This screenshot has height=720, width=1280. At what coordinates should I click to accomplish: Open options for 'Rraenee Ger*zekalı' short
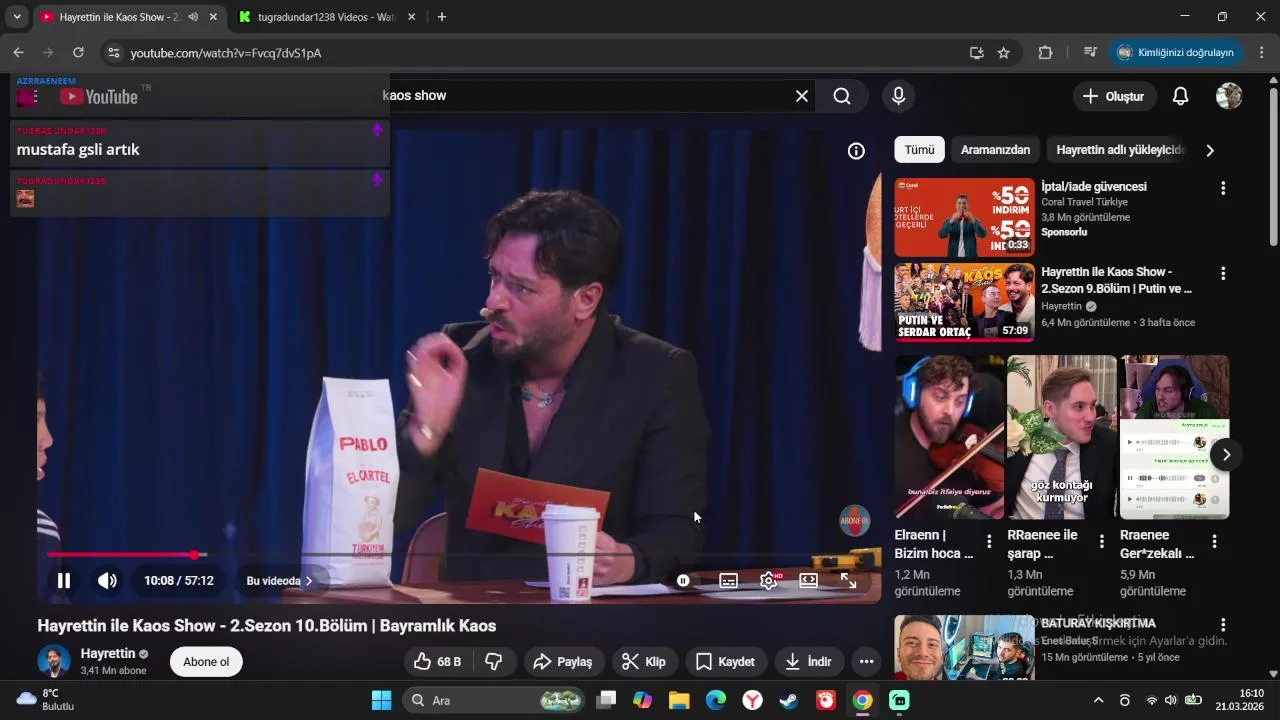[1215, 542]
